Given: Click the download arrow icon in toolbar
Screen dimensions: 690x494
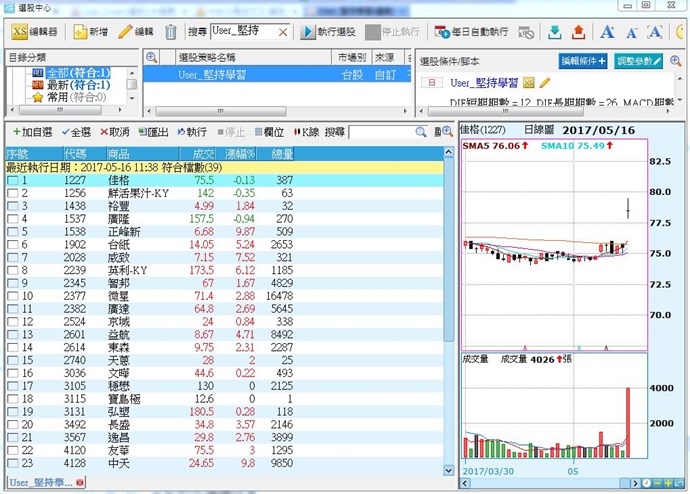Looking at the screenshot, I should coord(554,32).
